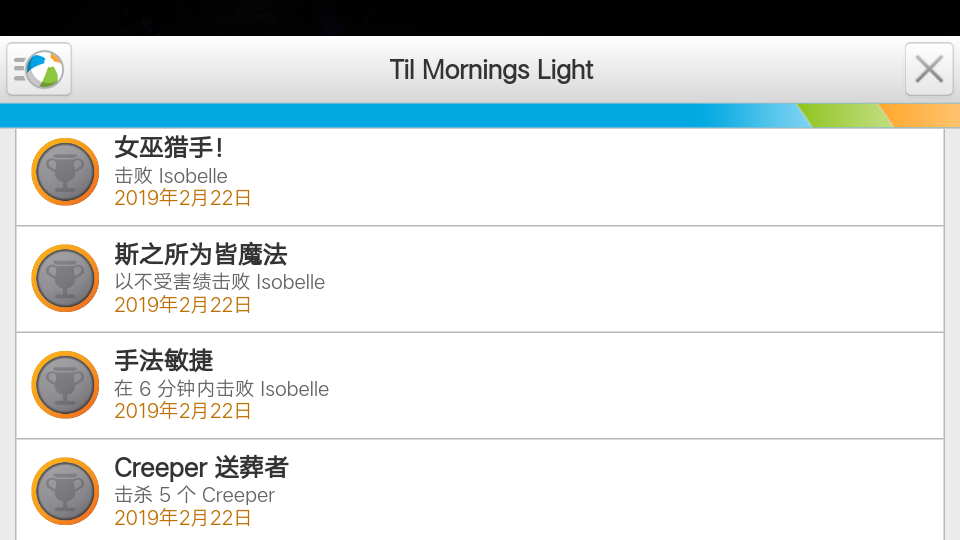
Task: Click the date under 手法敏捷
Action: pos(182,411)
